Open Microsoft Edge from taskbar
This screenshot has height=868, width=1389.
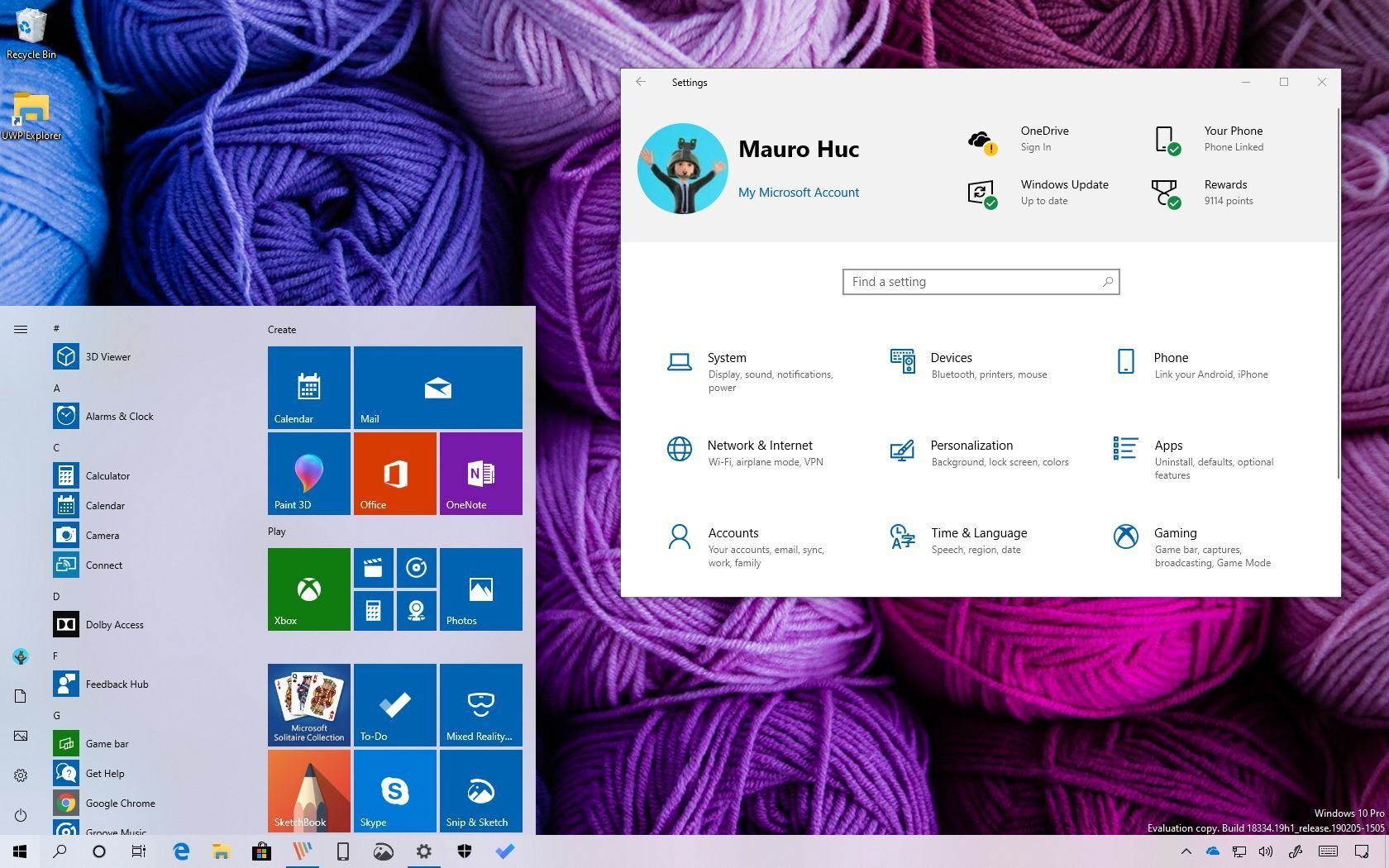tap(181, 851)
